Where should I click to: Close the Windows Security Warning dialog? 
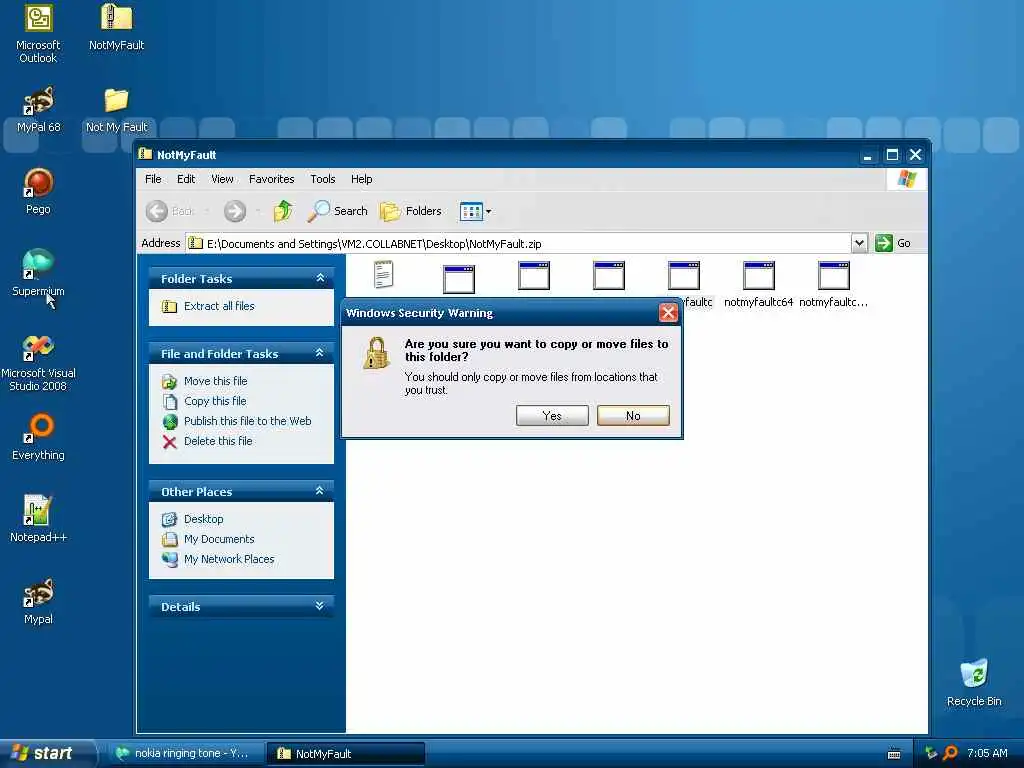[668, 313]
